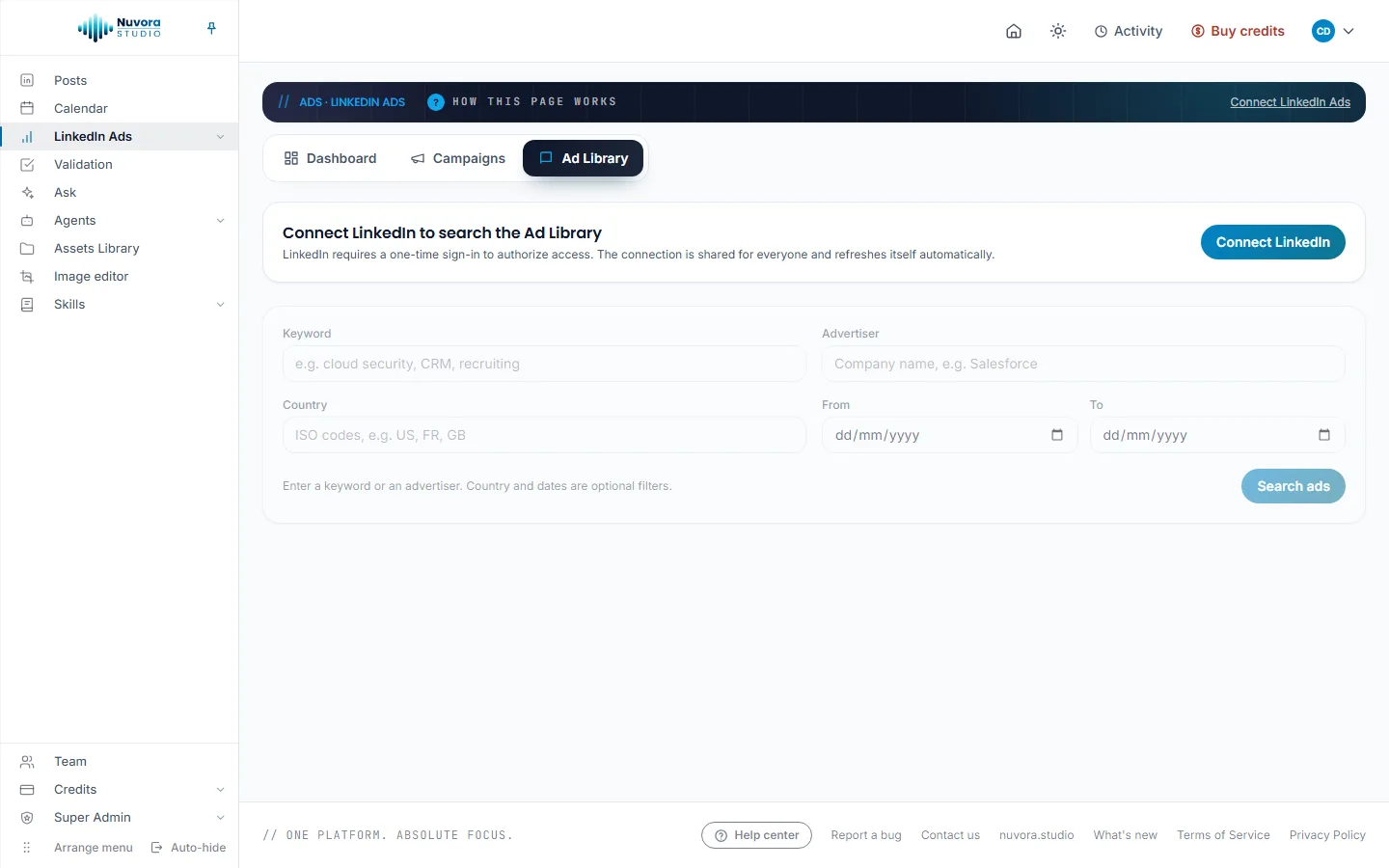Open the Activity history

[1129, 31]
